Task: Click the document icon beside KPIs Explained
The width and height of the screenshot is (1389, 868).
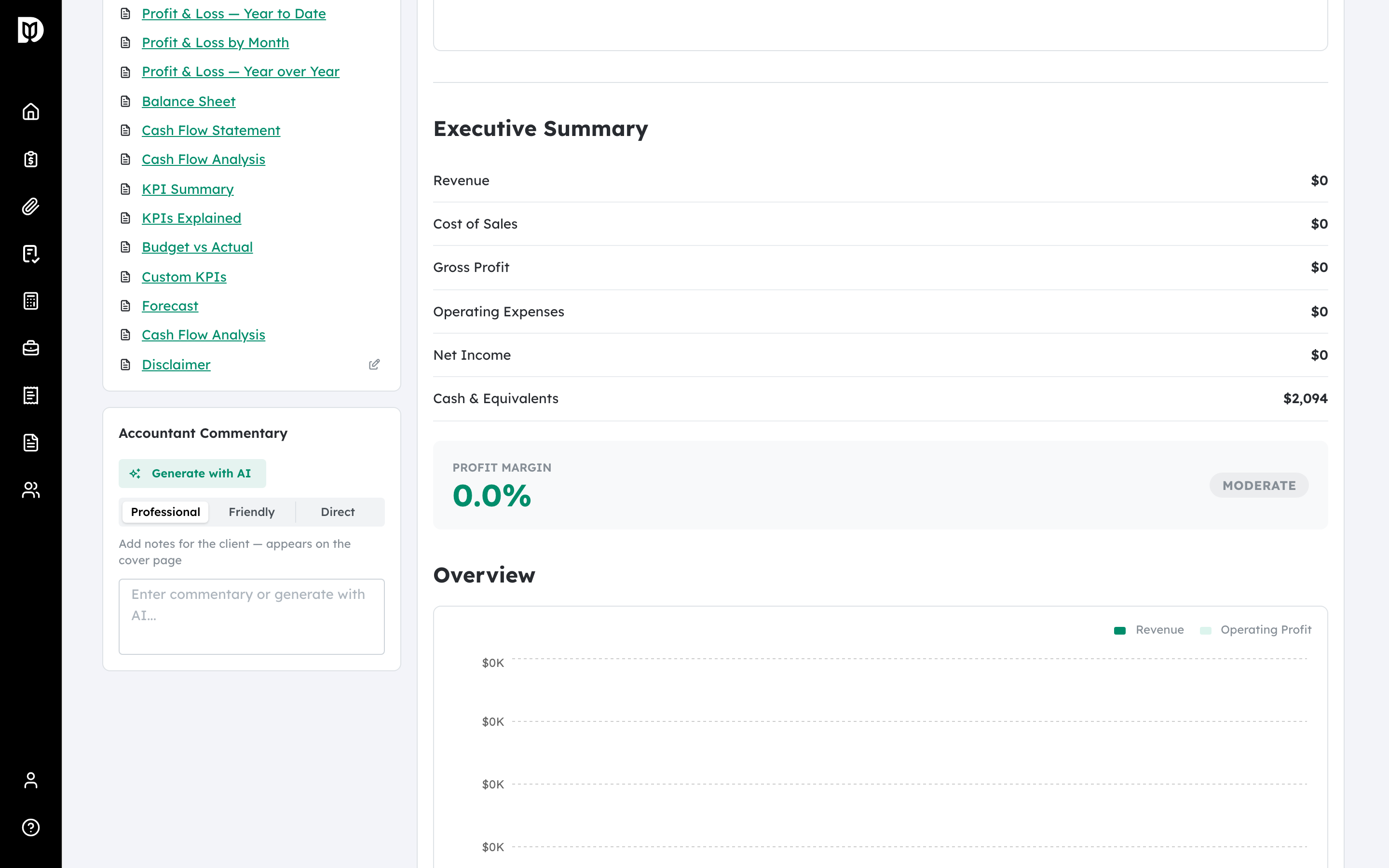Action: point(125,218)
